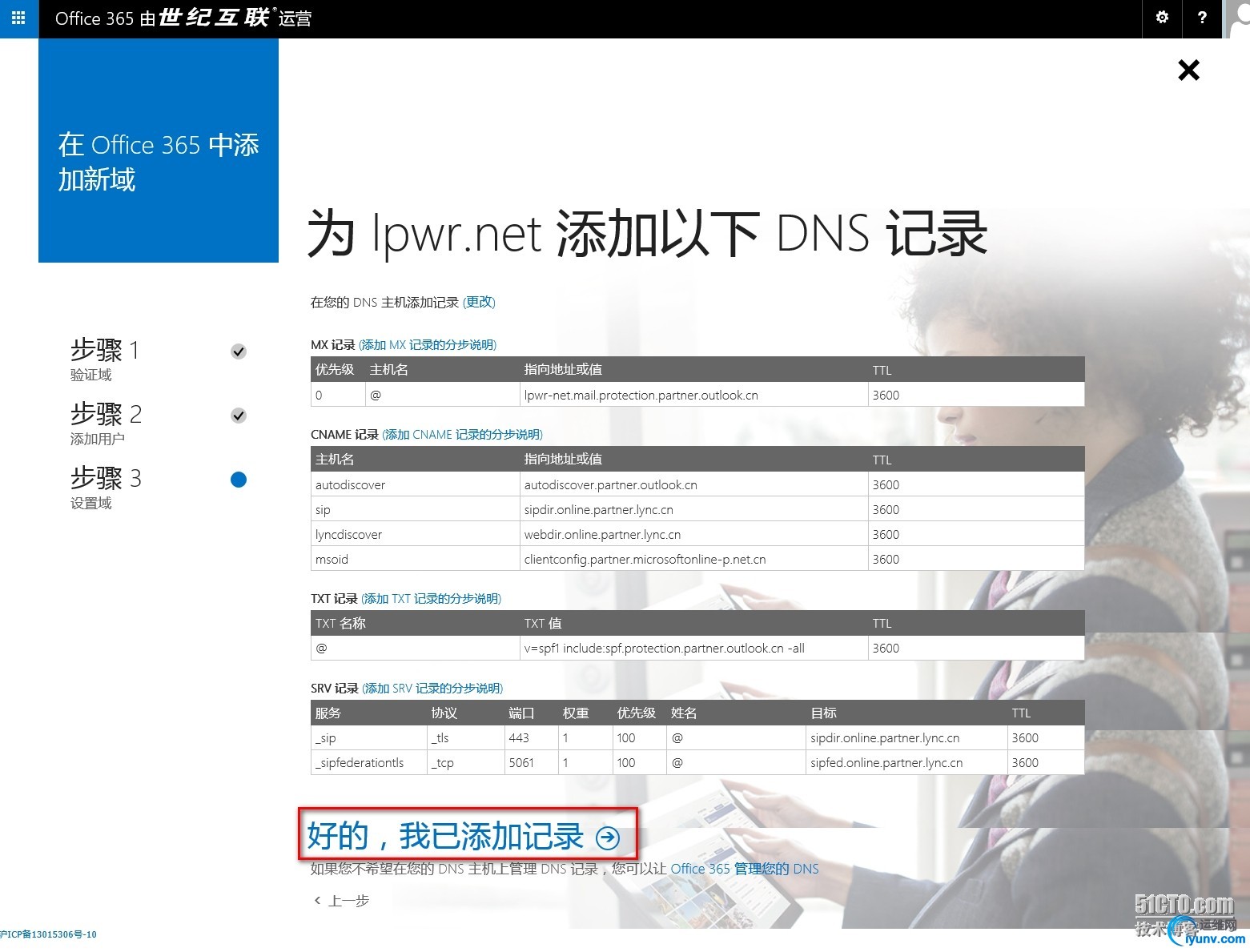
Task: Select autodiscover.partner.outlook.cn cell
Action: pos(693,484)
